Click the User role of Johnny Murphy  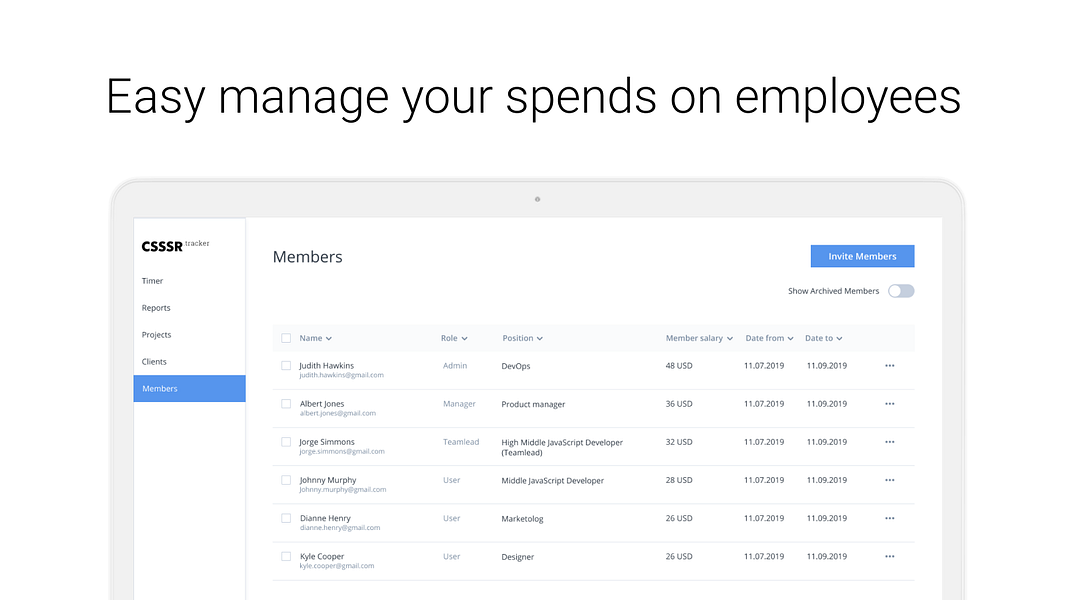coord(451,480)
